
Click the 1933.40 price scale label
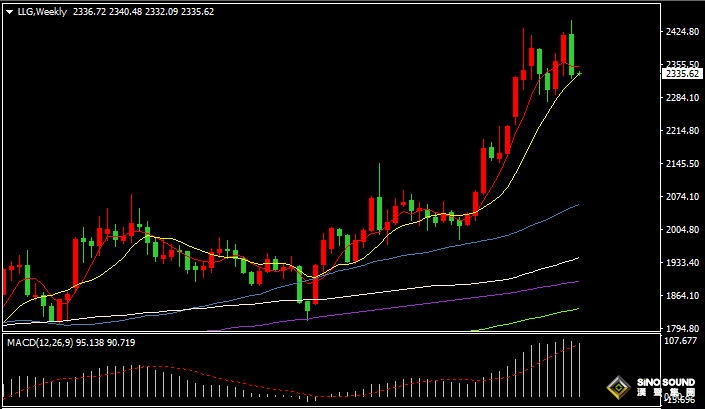681,263
